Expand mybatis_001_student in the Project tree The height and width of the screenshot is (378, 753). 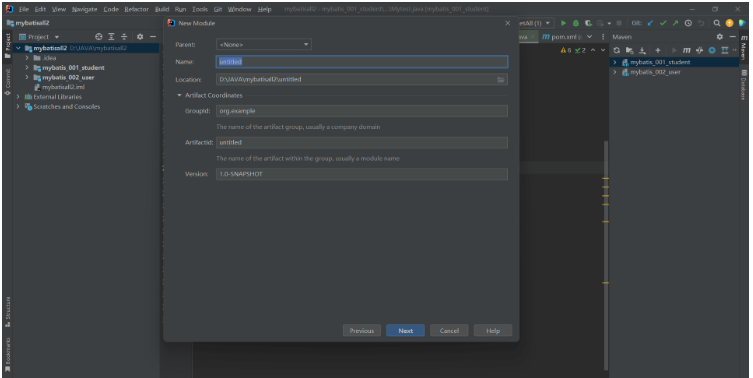27,68
